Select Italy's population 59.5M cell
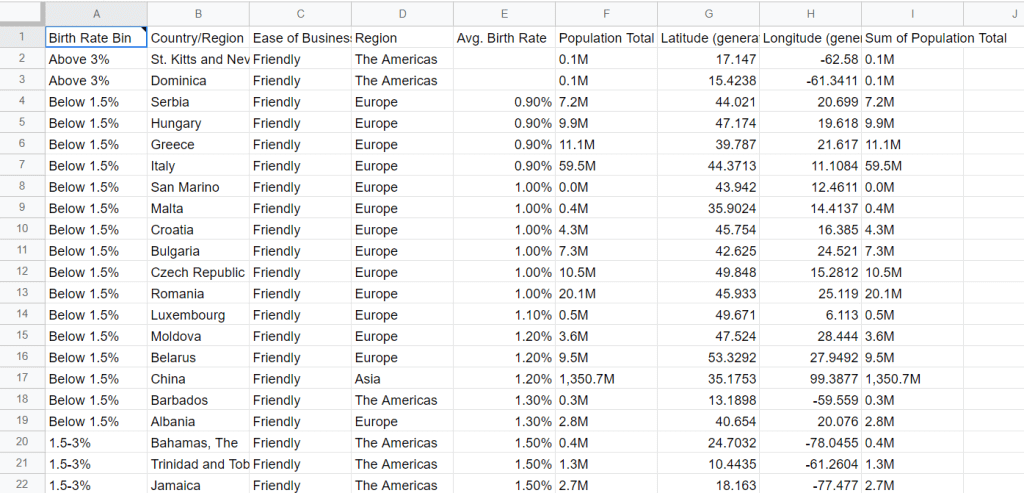The height and width of the screenshot is (493, 1024). [607, 166]
